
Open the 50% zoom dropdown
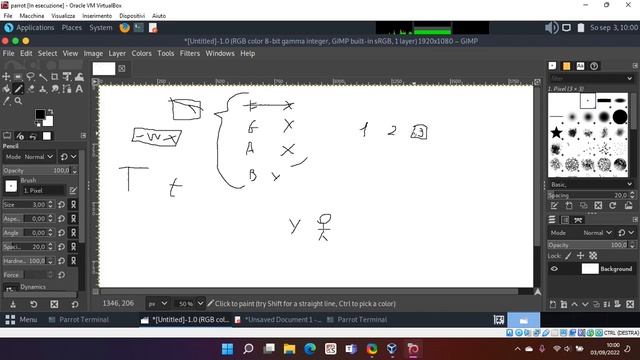point(190,304)
